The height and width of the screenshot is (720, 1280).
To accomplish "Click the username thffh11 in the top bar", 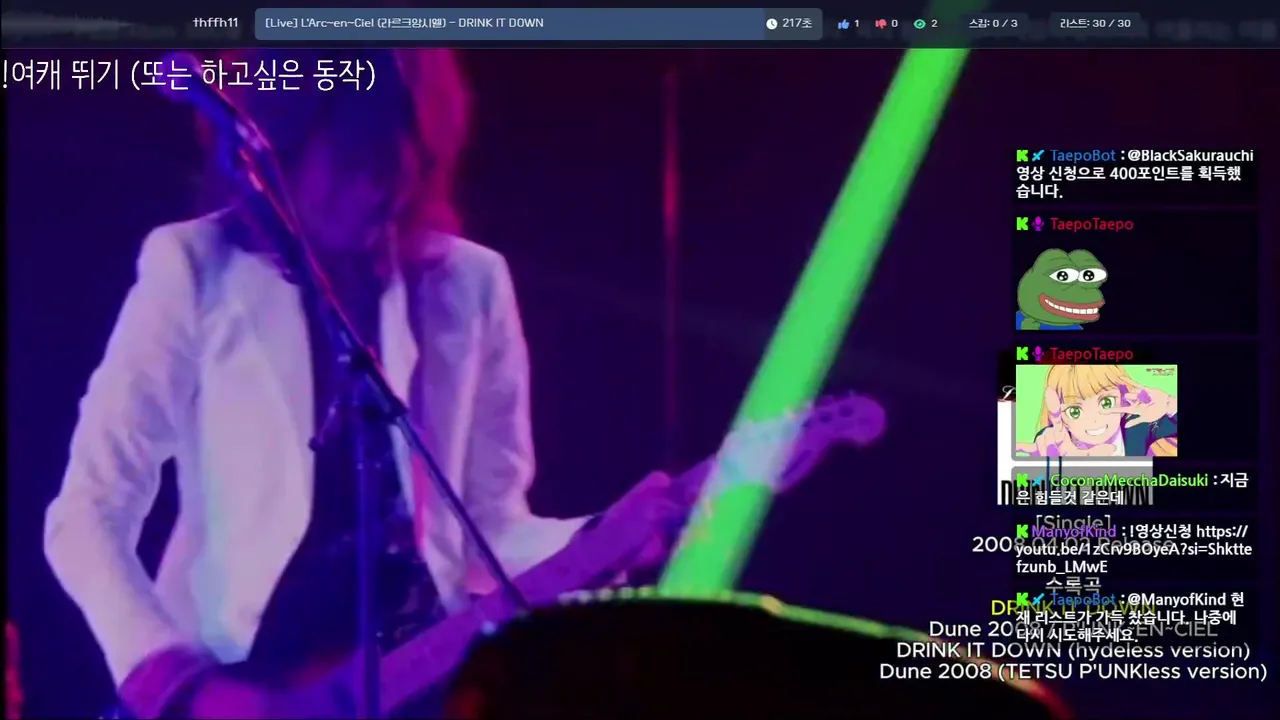I will pos(216,23).
